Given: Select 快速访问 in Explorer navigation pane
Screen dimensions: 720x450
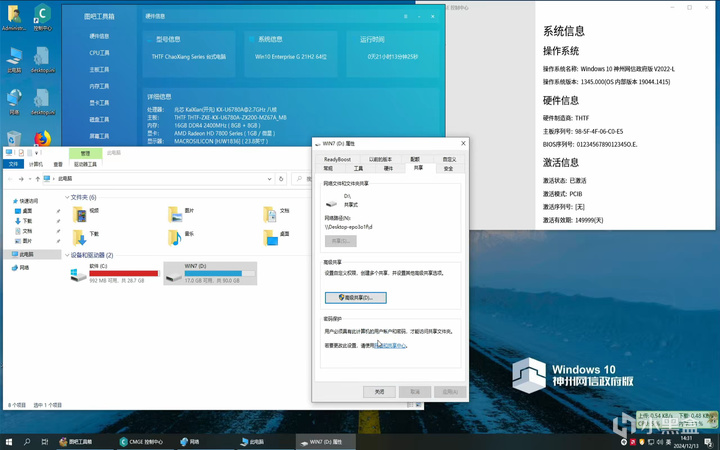Looking at the screenshot, I should click(x=28, y=201).
